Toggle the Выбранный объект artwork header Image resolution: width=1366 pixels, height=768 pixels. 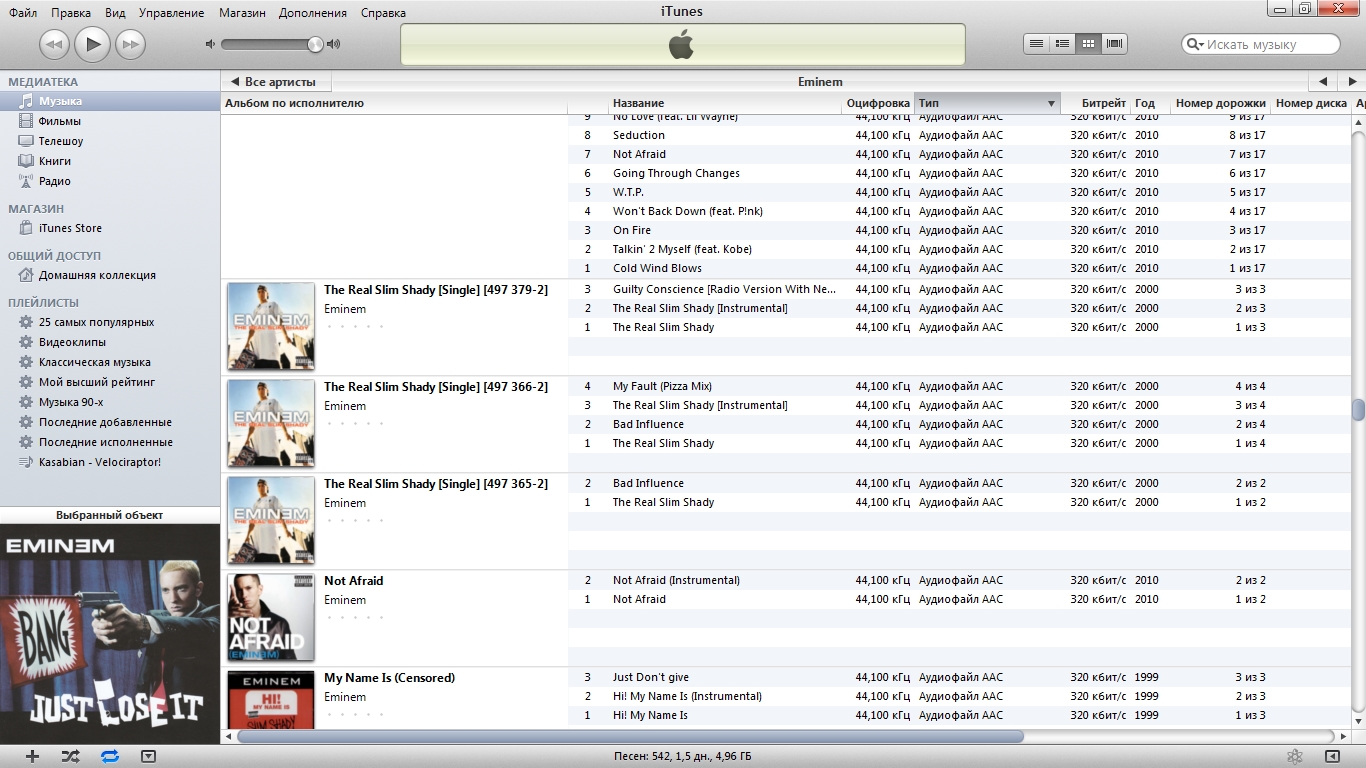[110, 515]
